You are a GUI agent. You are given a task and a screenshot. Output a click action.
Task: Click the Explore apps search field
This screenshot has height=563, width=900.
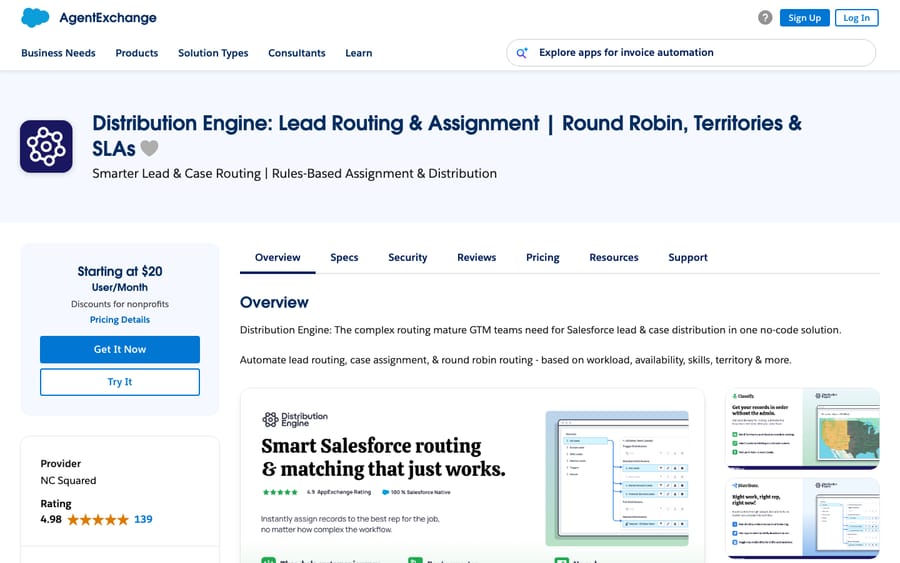[691, 53]
